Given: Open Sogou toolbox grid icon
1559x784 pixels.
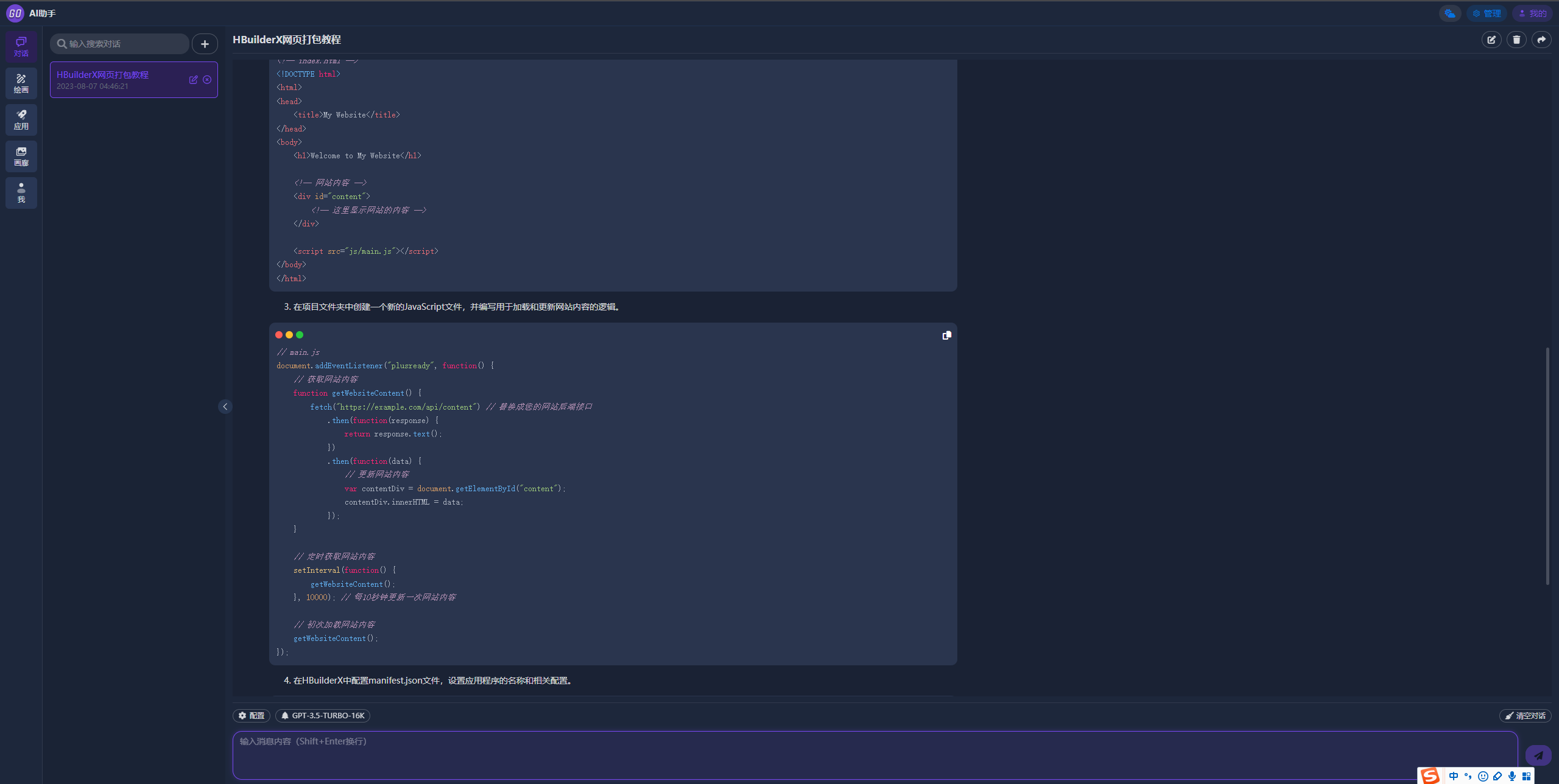Looking at the screenshot, I should pos(1527,776).
